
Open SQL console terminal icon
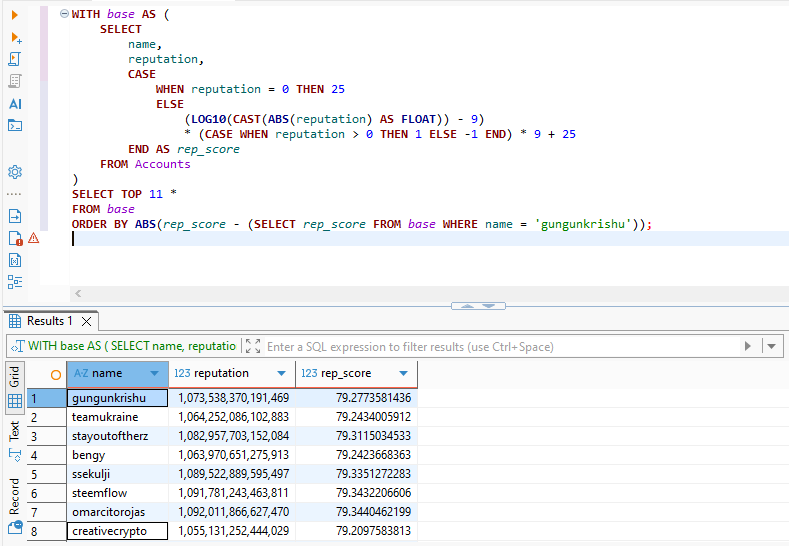click(15, 125)
